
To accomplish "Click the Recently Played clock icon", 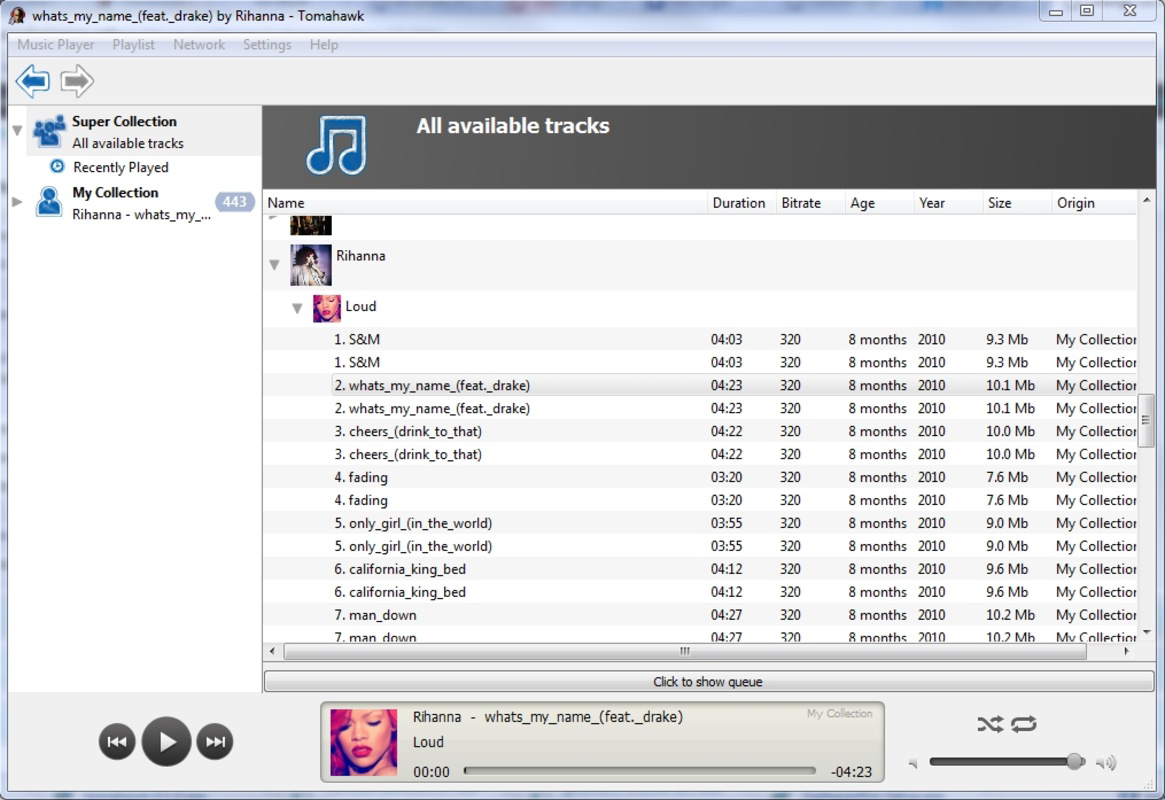I will [x=57, y=166].
